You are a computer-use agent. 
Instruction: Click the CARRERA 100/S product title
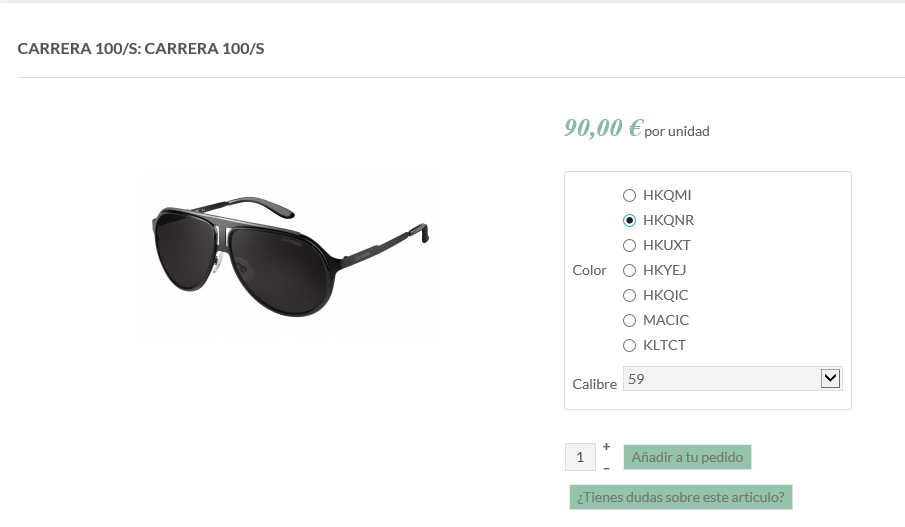pos(141,49)
